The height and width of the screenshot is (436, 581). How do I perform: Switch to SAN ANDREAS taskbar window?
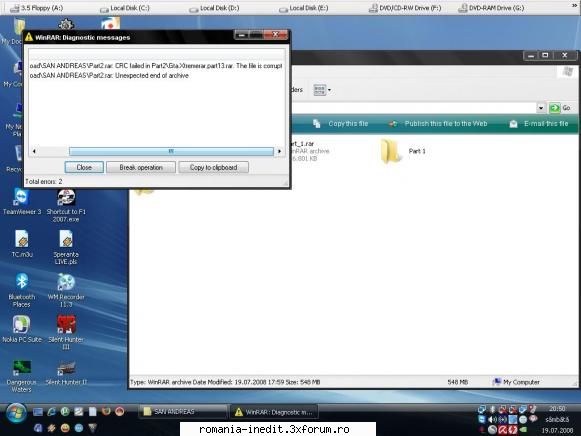[x=183, y=412]
